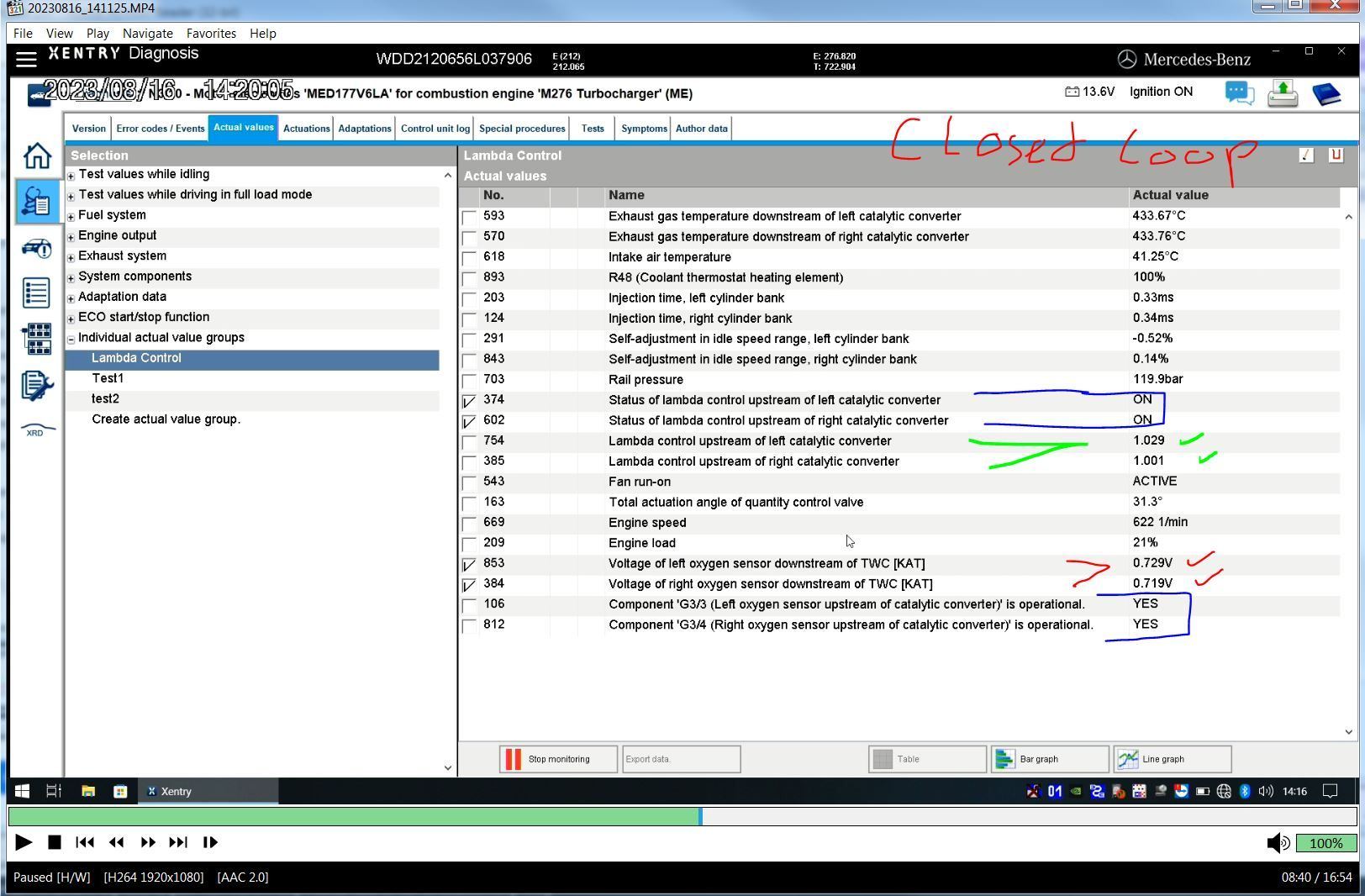Click the blue help book icon

pyautogui.click(x=1326, y=93)
